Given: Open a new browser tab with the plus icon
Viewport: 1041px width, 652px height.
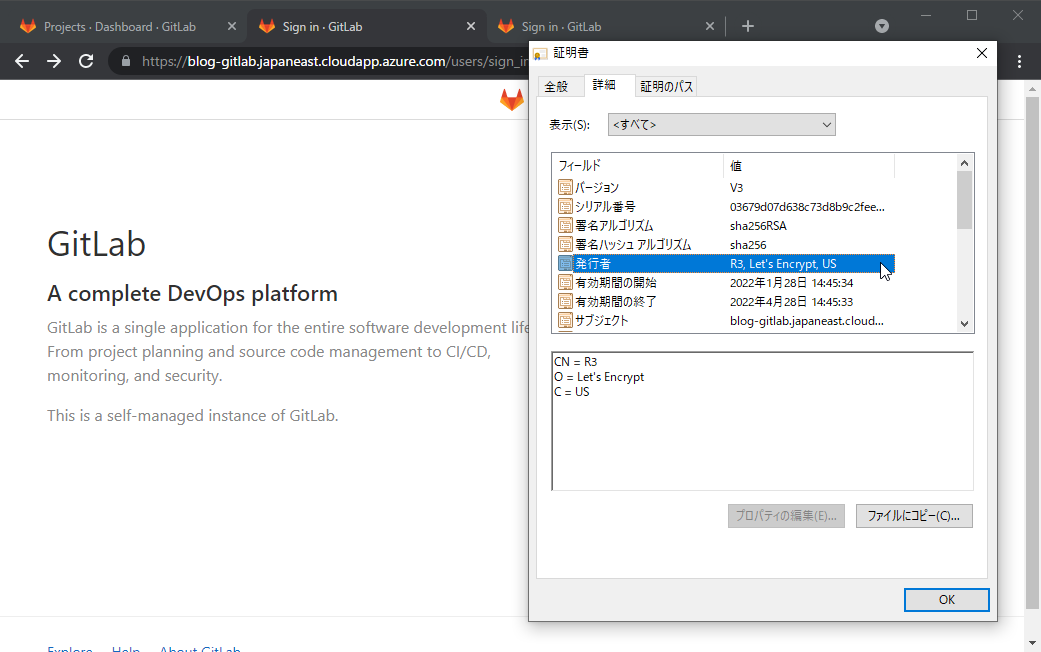Looking at the screenshot, I should (747, 25).
